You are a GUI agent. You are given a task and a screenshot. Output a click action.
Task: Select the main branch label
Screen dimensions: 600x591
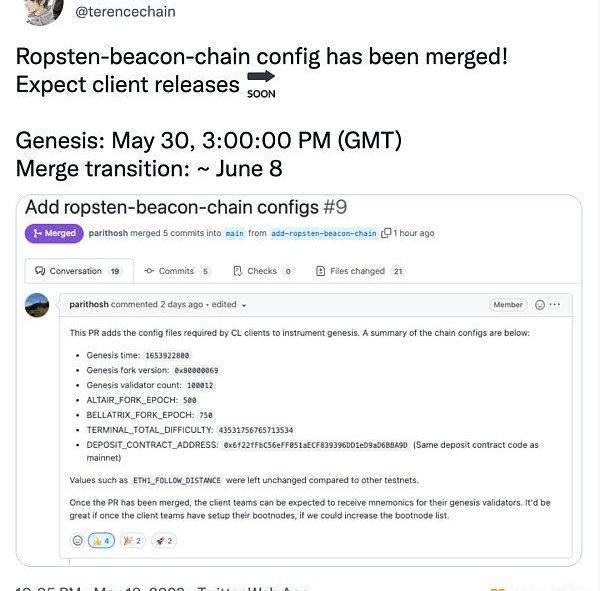click(x=235, y=233)
